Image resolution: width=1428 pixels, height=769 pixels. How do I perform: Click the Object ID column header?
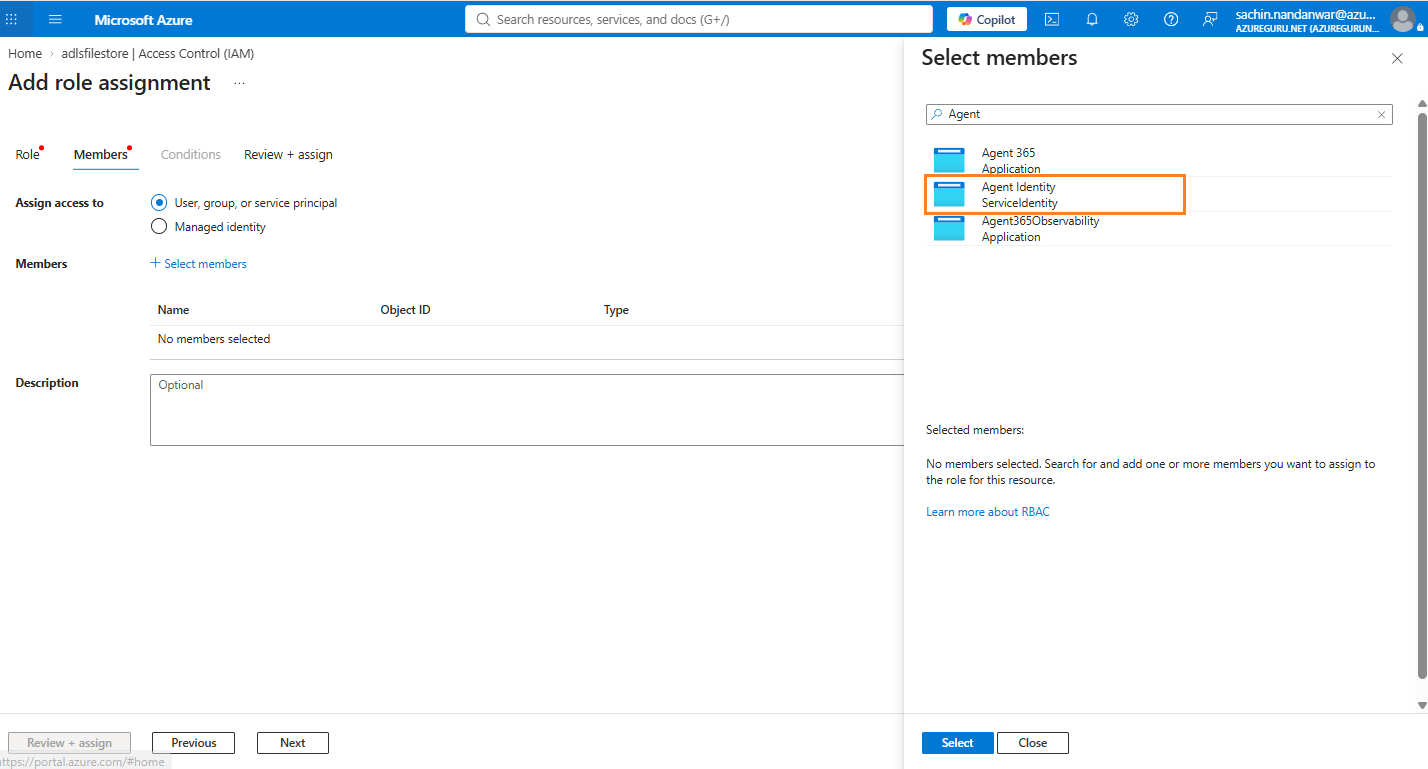coord(406,310)
